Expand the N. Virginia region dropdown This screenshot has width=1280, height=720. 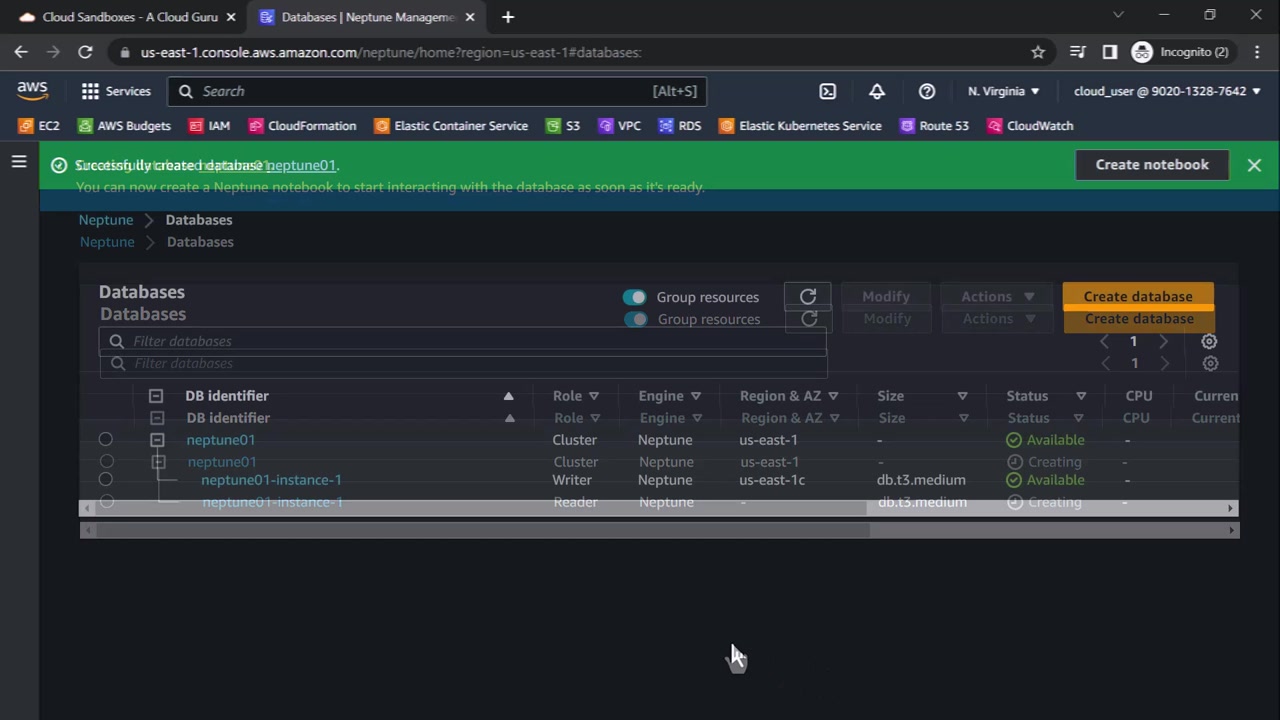tap(1003, 91)
